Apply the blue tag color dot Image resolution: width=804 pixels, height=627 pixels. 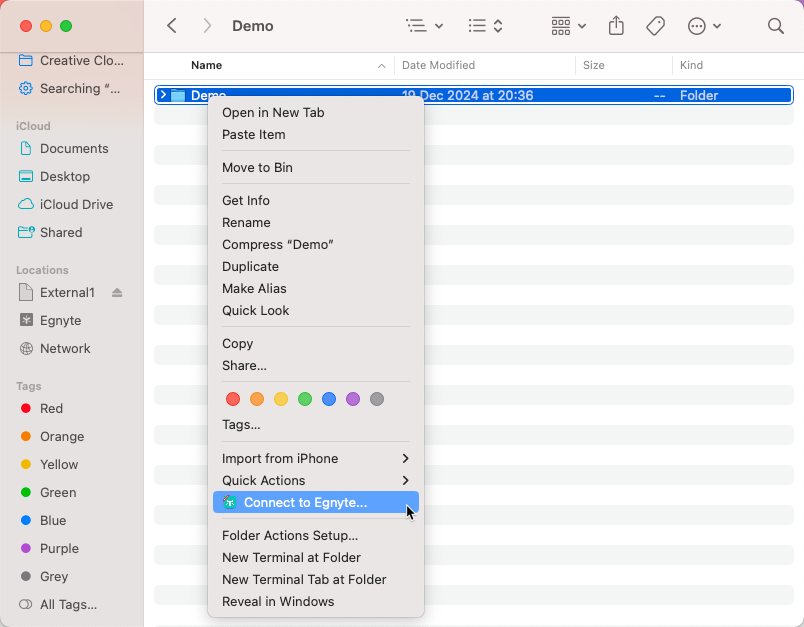pos(329,399)
